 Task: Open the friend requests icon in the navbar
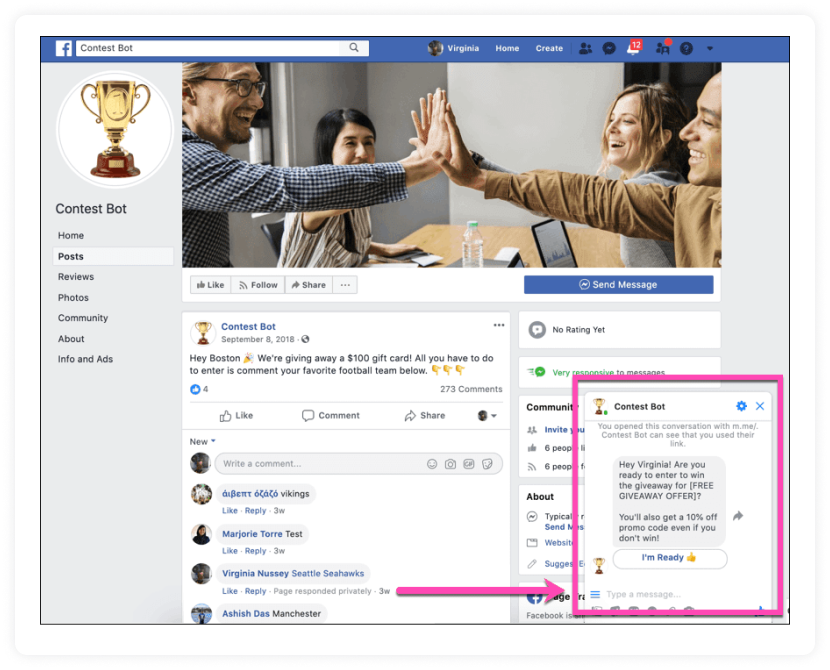pyautogui.click(x=587, y=47)
